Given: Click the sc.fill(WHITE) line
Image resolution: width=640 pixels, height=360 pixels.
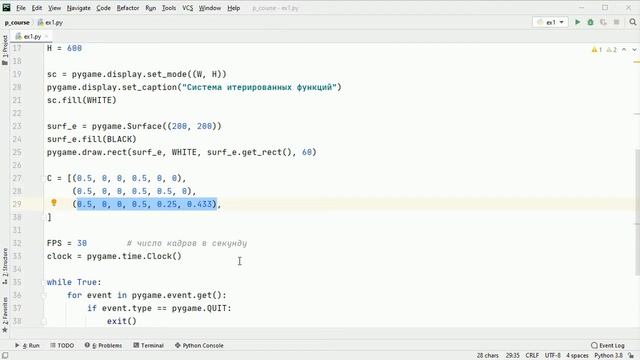Looking at the screenshot, I should click(82, 100).
